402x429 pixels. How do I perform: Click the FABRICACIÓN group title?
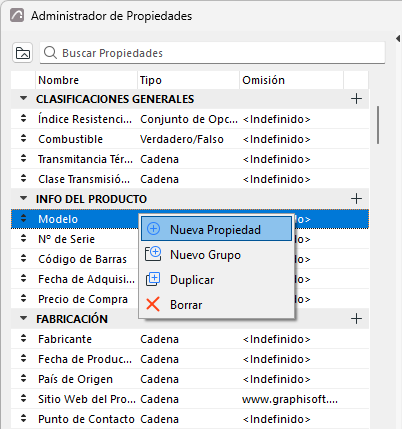point(72,319)
